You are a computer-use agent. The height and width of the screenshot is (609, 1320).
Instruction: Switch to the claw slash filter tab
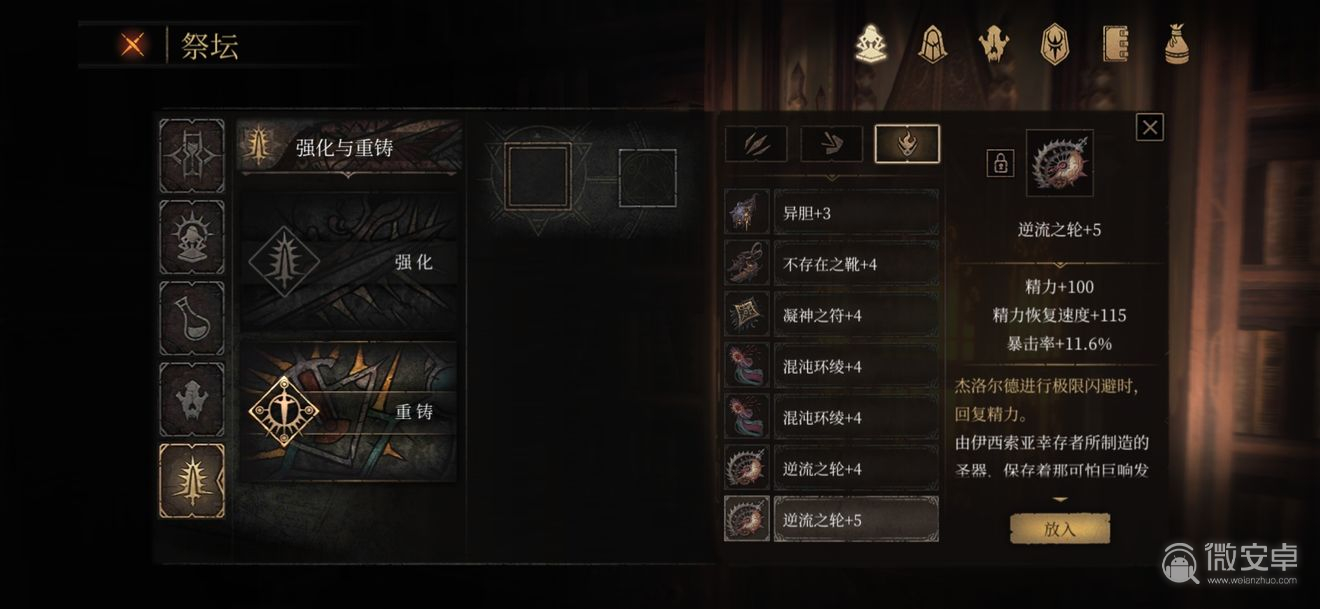[x=755, y=144]
